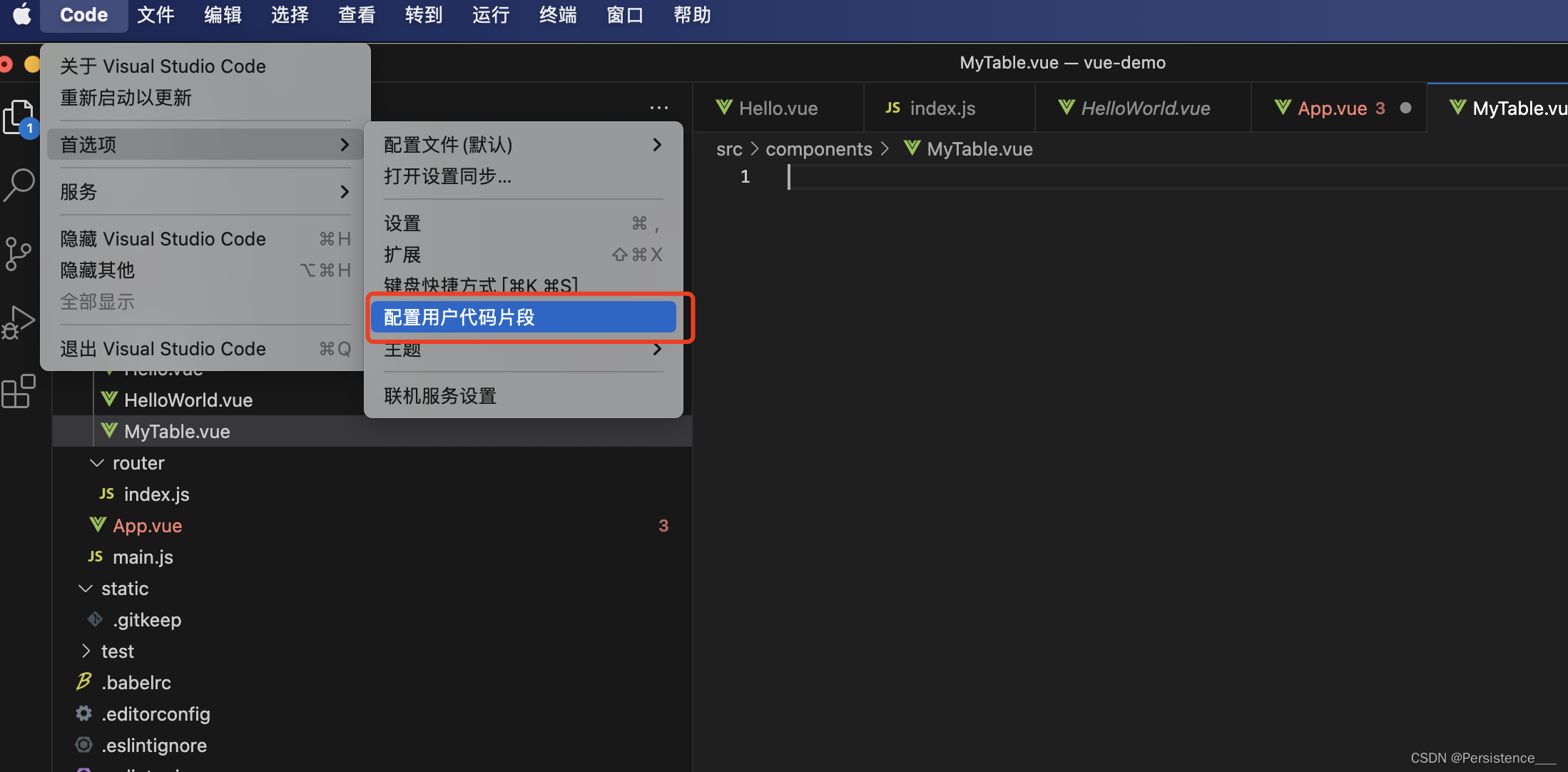1568x772 pixels.
Task: Open main.js in the file explorer
Action: (x=372, y=557)
